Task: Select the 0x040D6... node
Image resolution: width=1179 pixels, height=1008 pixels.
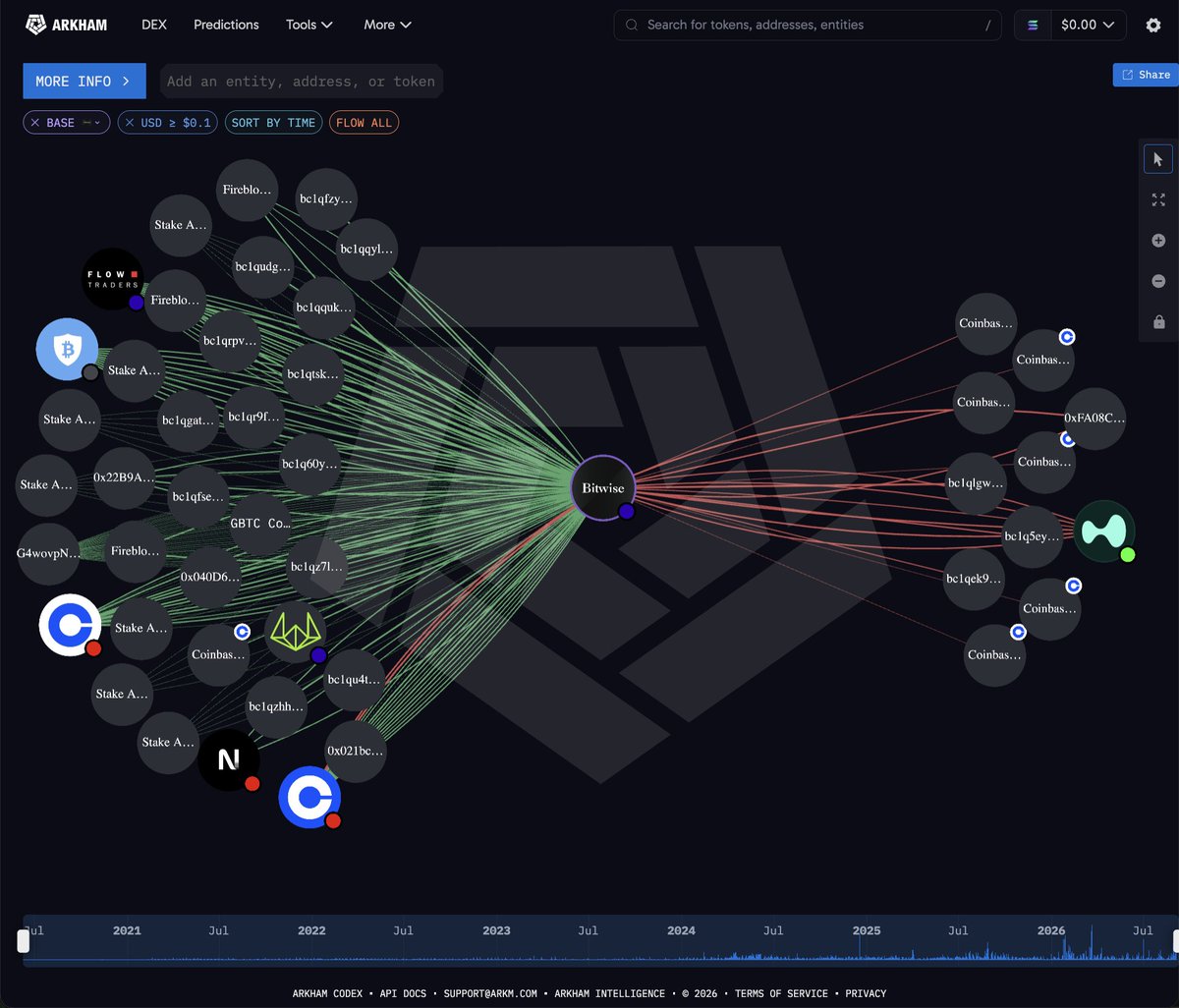Action: click(210, 577)
